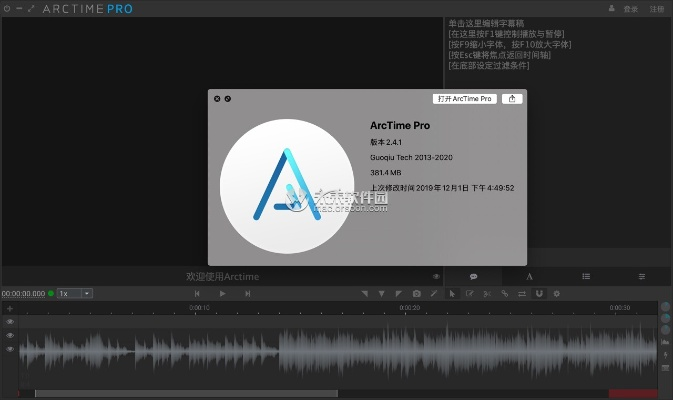
Task: Click the red region on bottom bar
Action: coord(633,393)
